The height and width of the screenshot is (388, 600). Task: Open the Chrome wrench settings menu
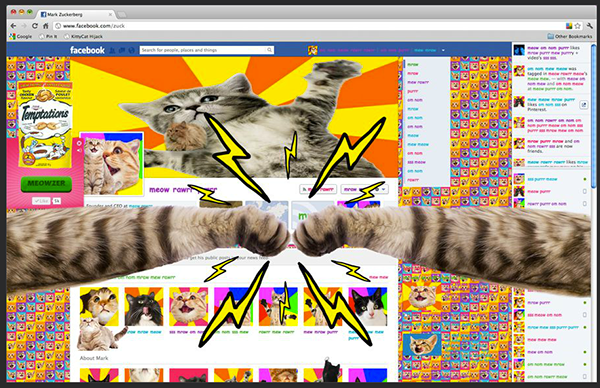(589, 26)
